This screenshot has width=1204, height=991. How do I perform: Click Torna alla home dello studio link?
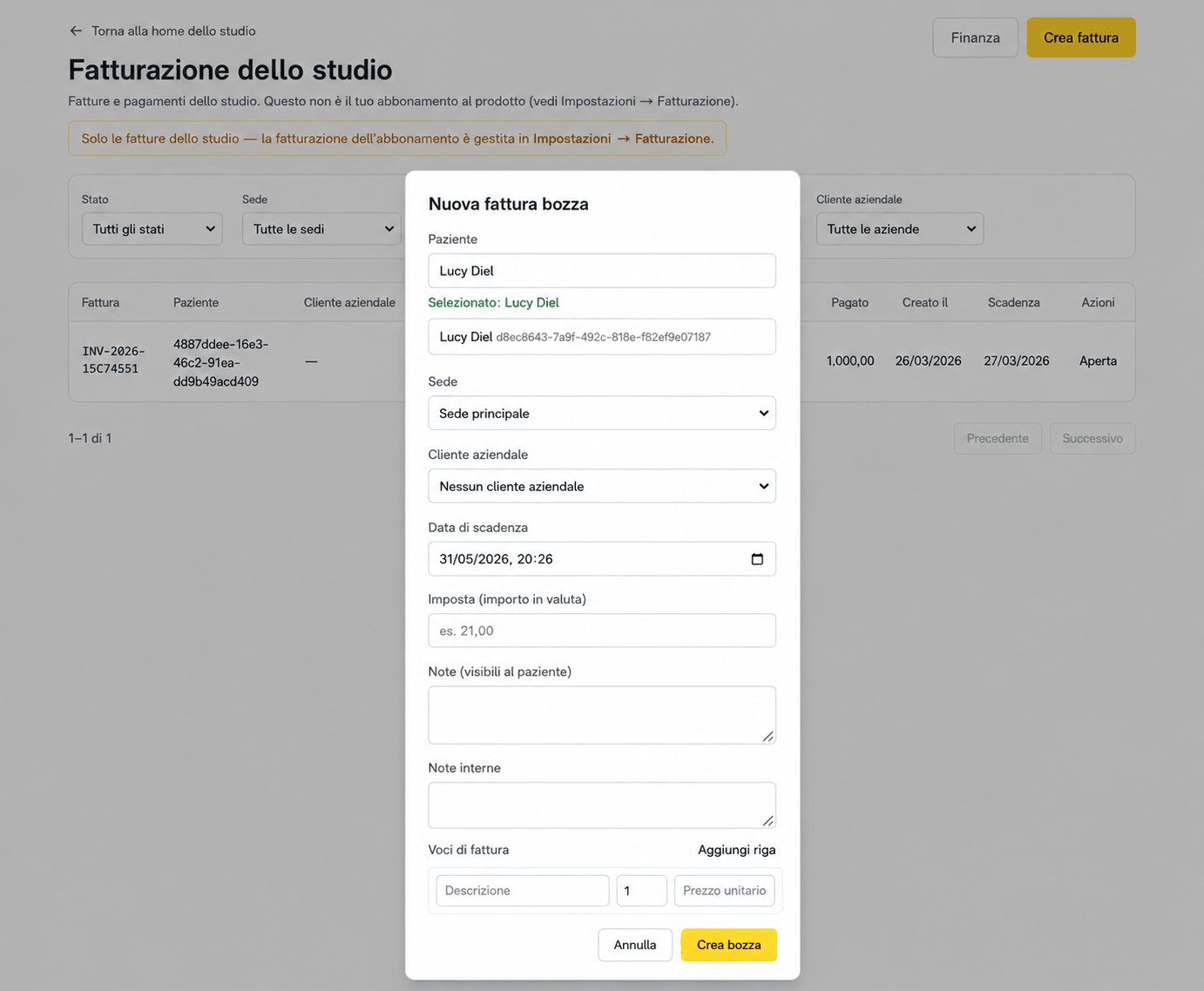pyautogui.click(x=173, y=30)
